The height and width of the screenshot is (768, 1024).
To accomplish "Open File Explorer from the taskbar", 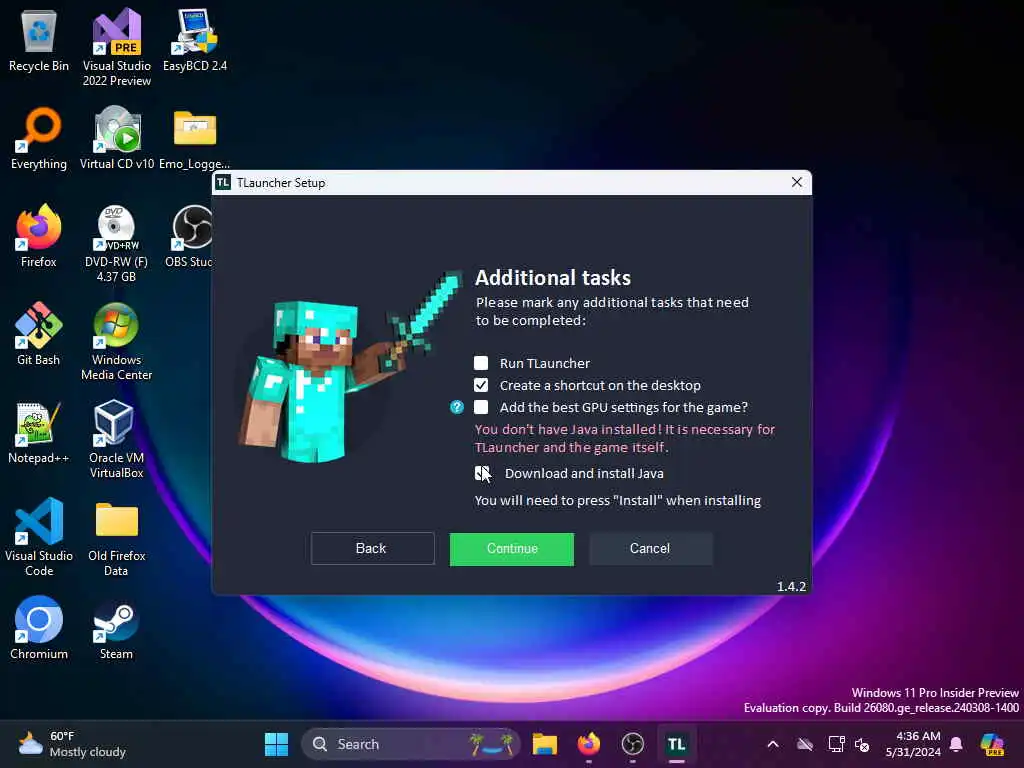I will pos(545,744).
